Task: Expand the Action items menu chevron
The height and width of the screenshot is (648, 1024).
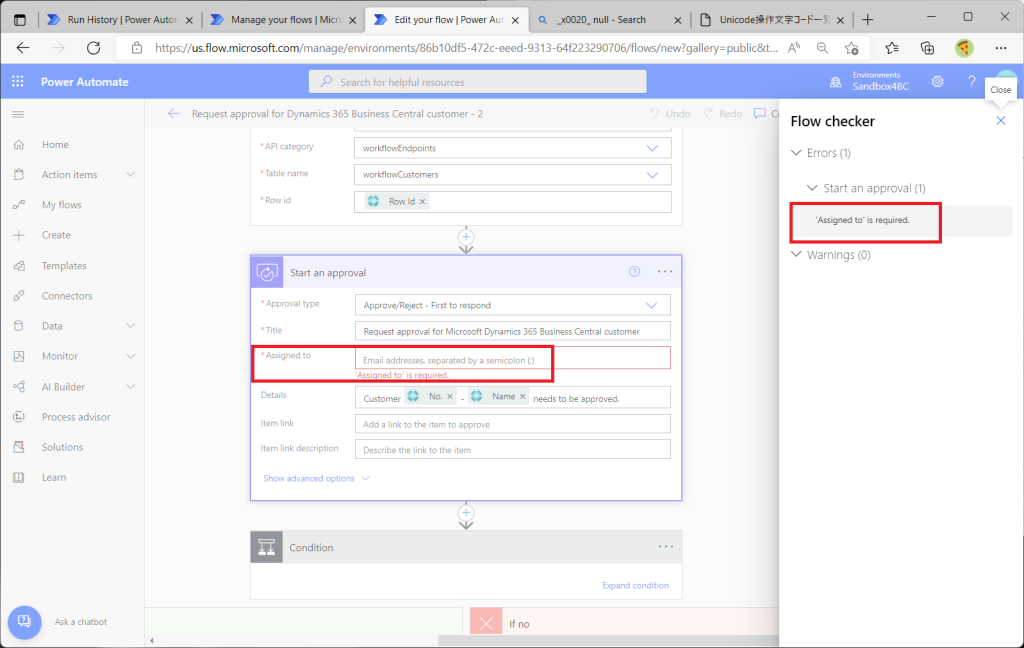Action: (131, 174)
